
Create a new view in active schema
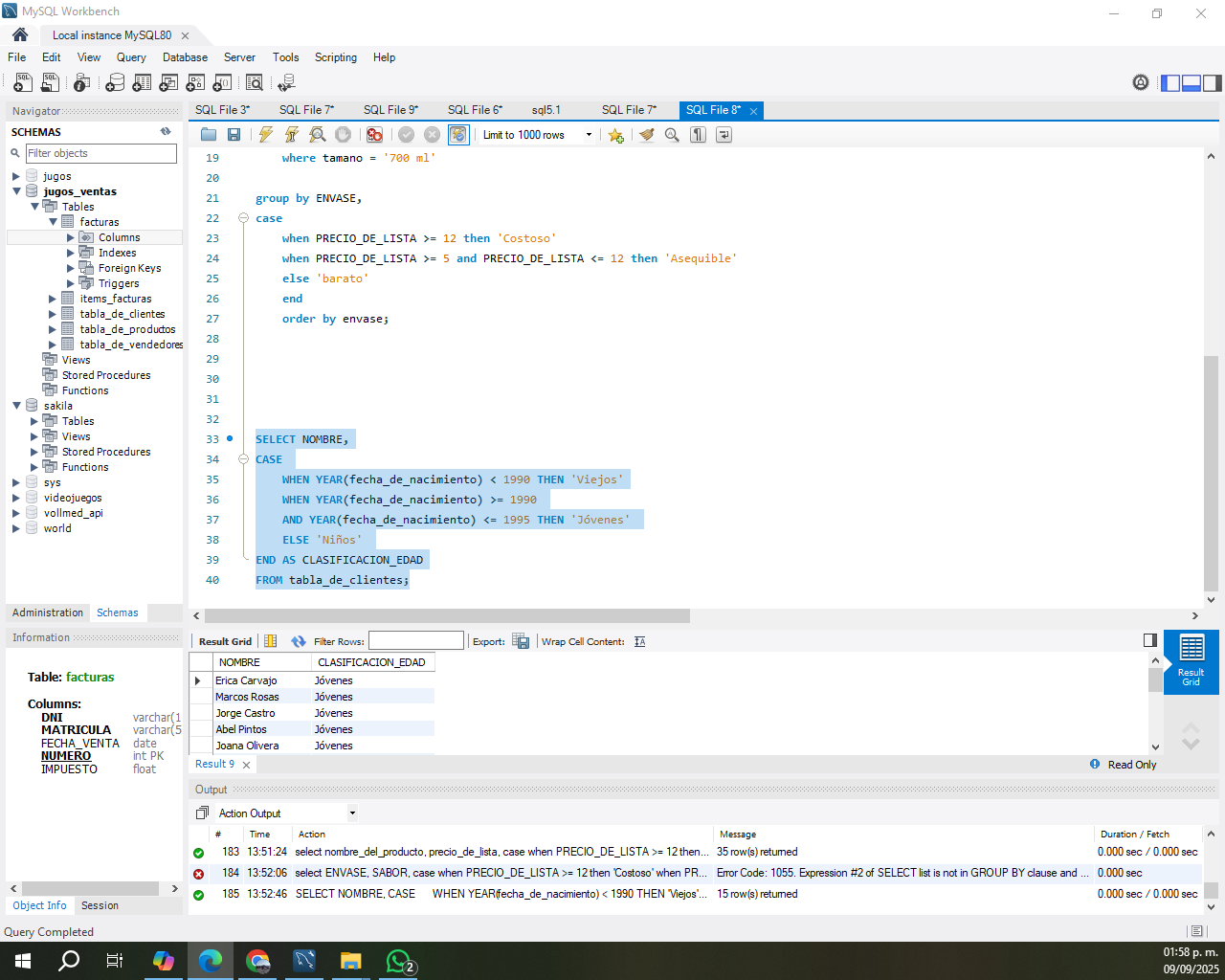pyautogui.click(x=168, y=83)
